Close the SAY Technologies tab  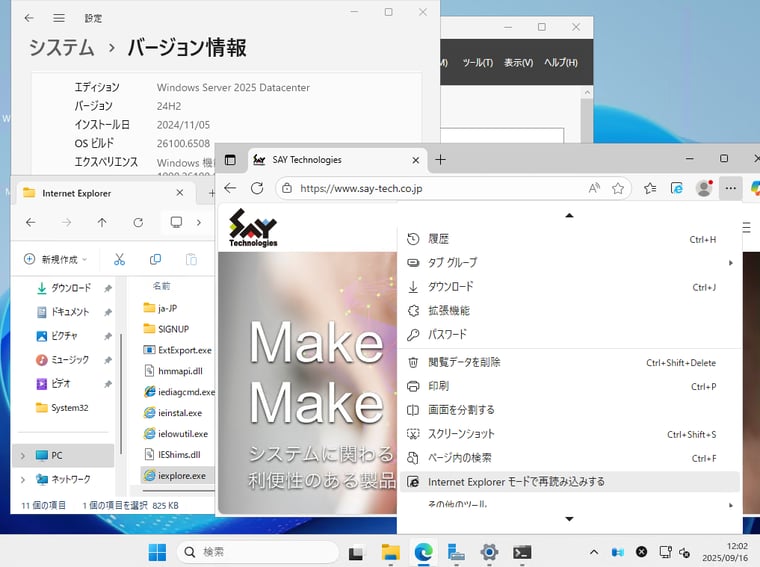[x=415, y=160]
